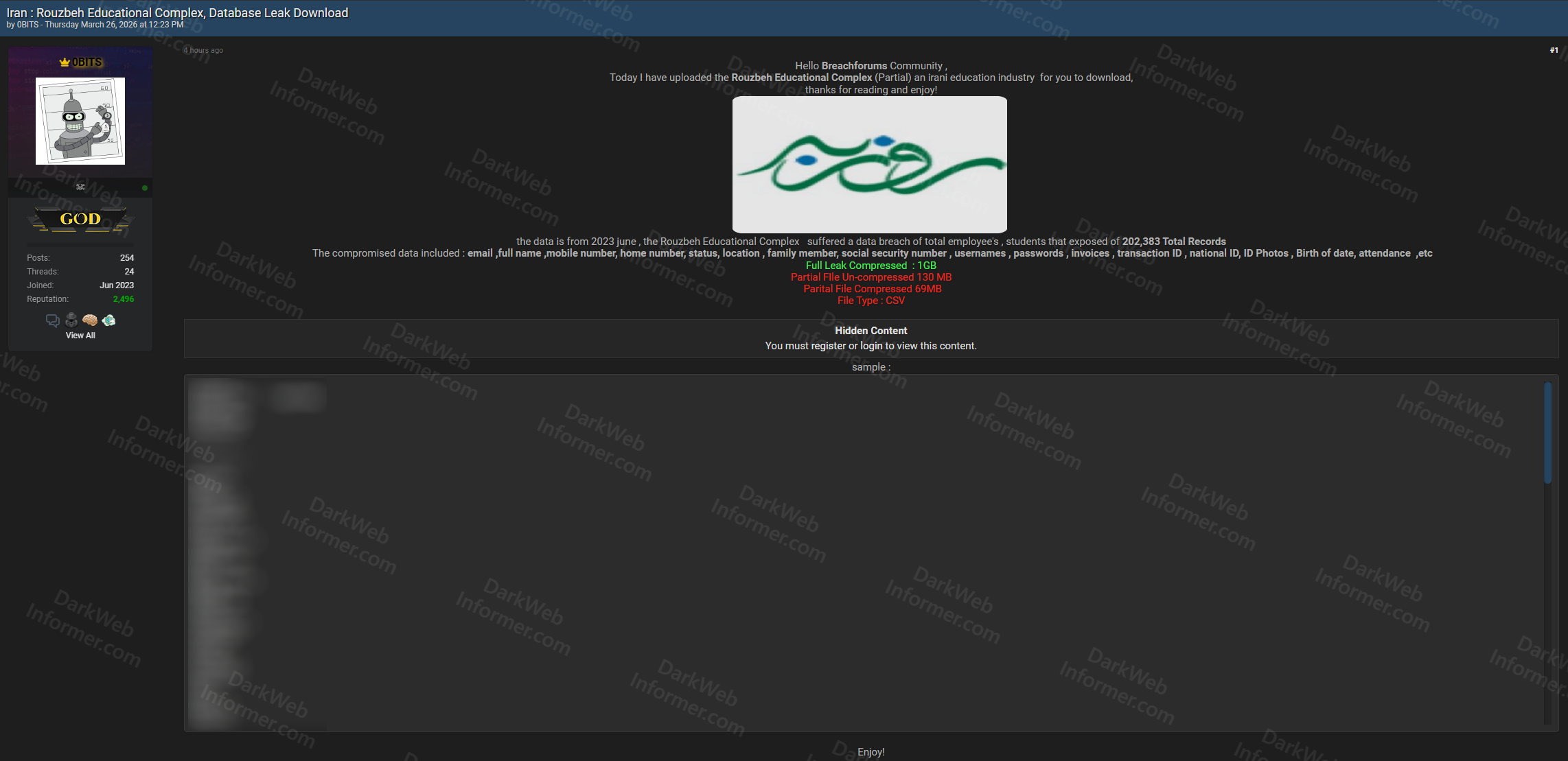Open the login link to view hidden content
The width and height of the screenshot is (1568, 761).
click(x=871, y=345)
